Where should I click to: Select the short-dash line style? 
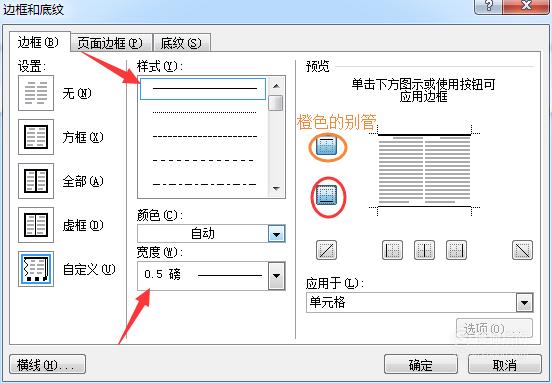click(x=205, y=136)
